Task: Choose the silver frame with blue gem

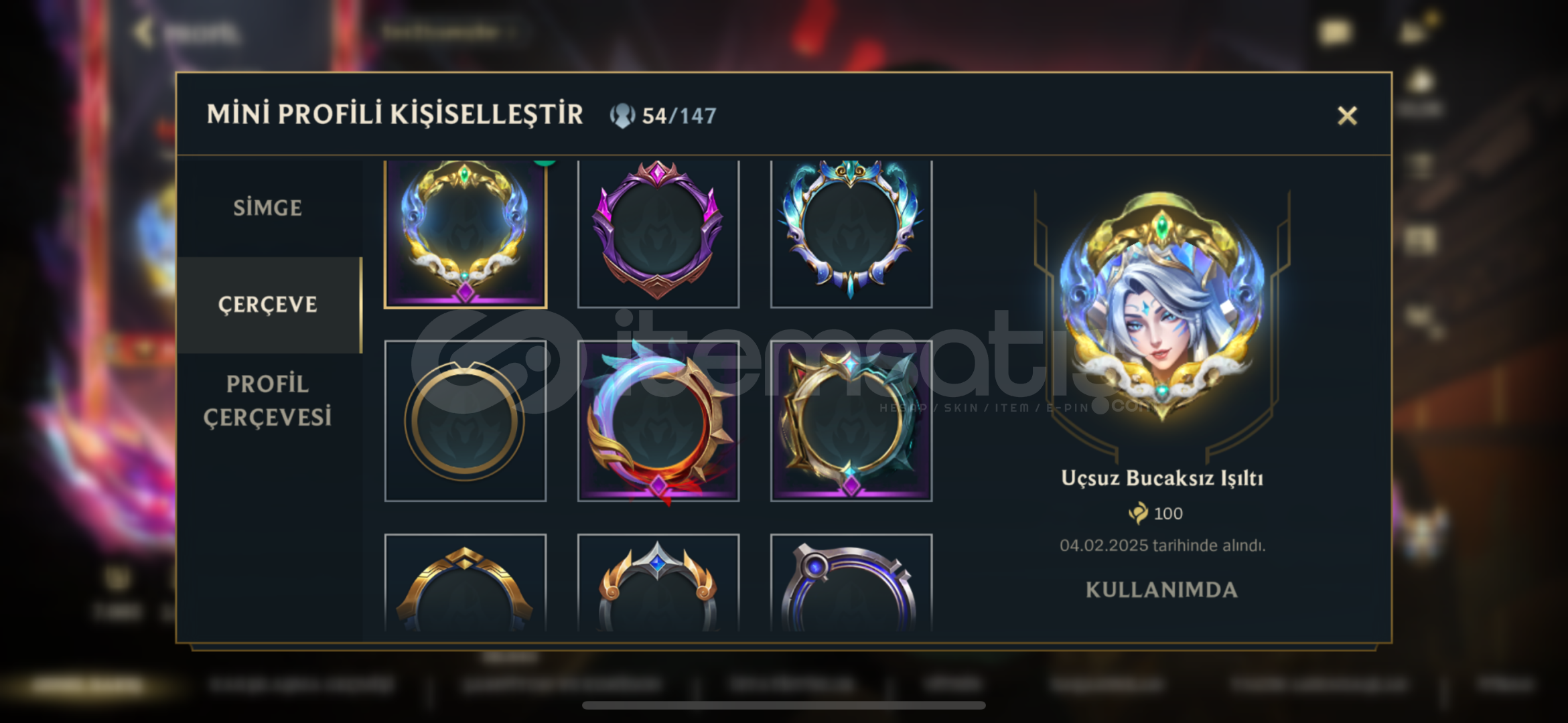Action: pos(658,583)
